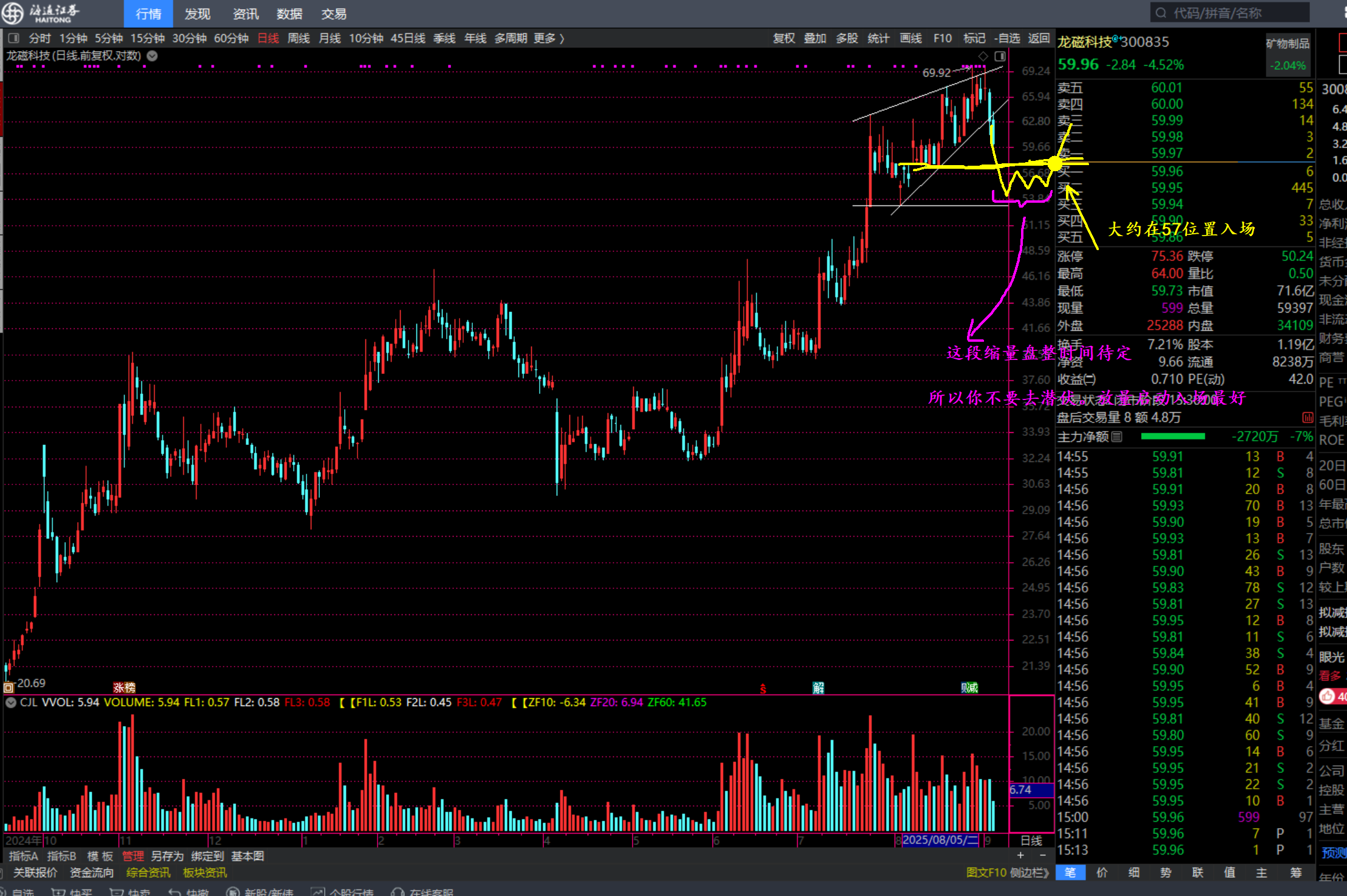Click the diamond marker icon above the chart
The width and height of the screenshot is (1347, 896).
click(x=983, y=56)
